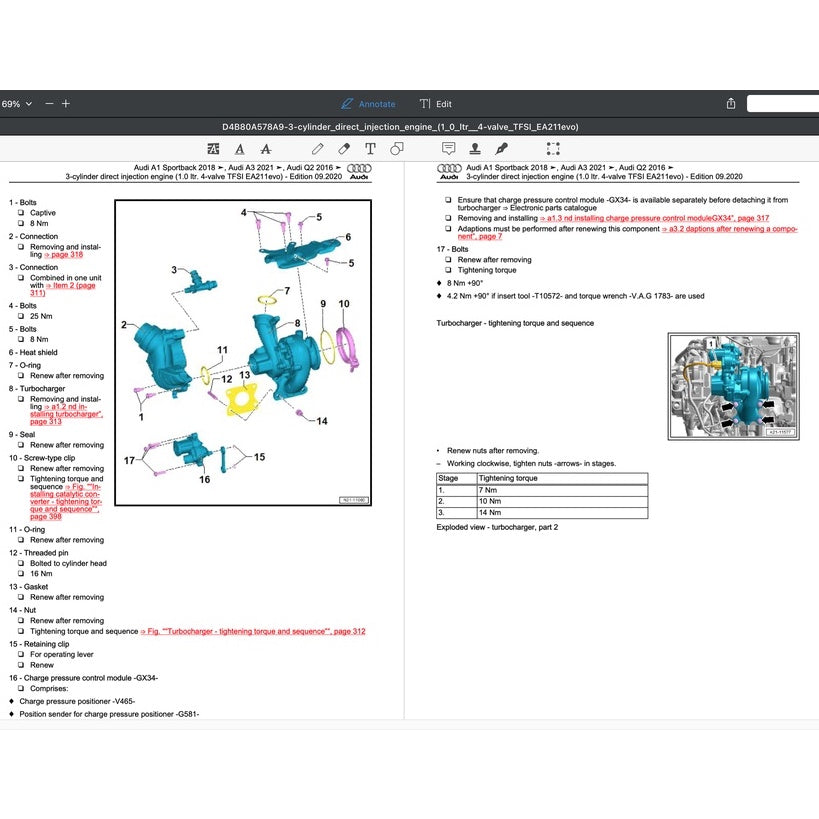Select the highlight text tool
Image resolution: width=819 pixels, height=819 pixels.
[213, 149]
